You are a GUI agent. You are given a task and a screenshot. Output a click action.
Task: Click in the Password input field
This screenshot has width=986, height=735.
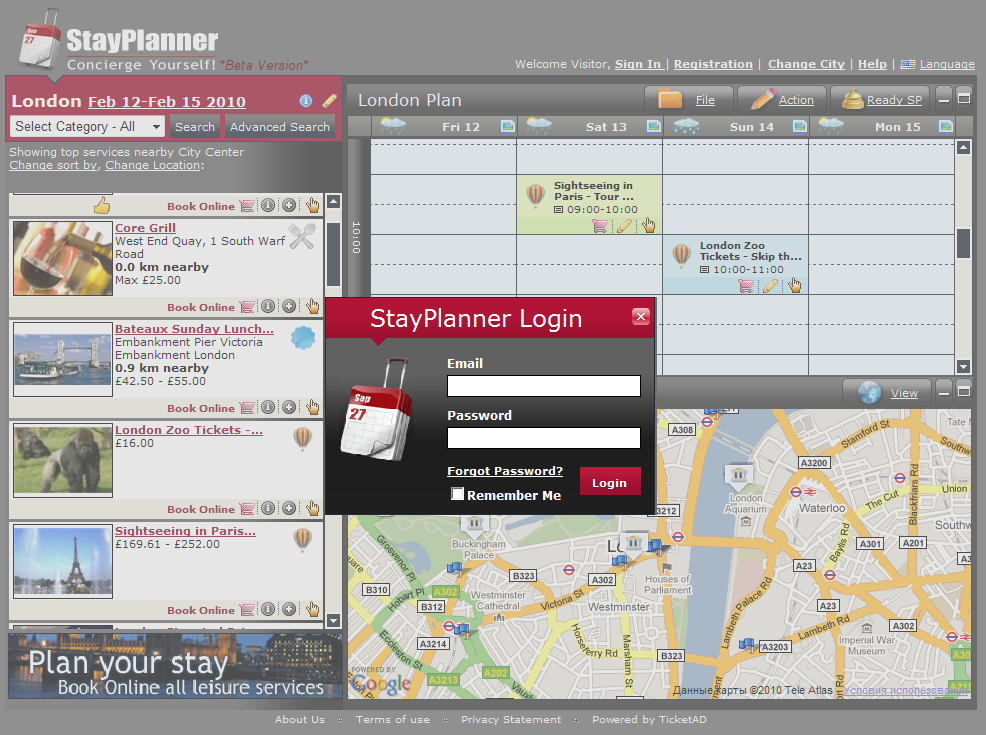(544, 438)
